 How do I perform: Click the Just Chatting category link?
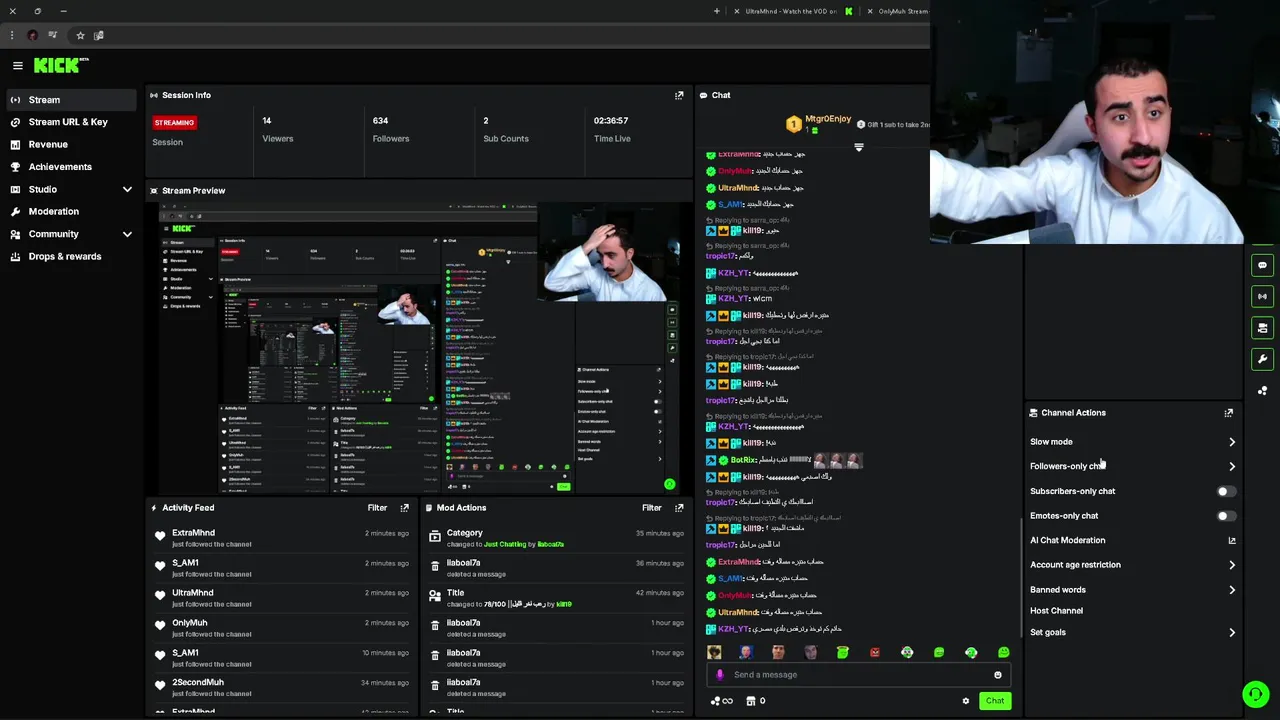click(504, 545)
